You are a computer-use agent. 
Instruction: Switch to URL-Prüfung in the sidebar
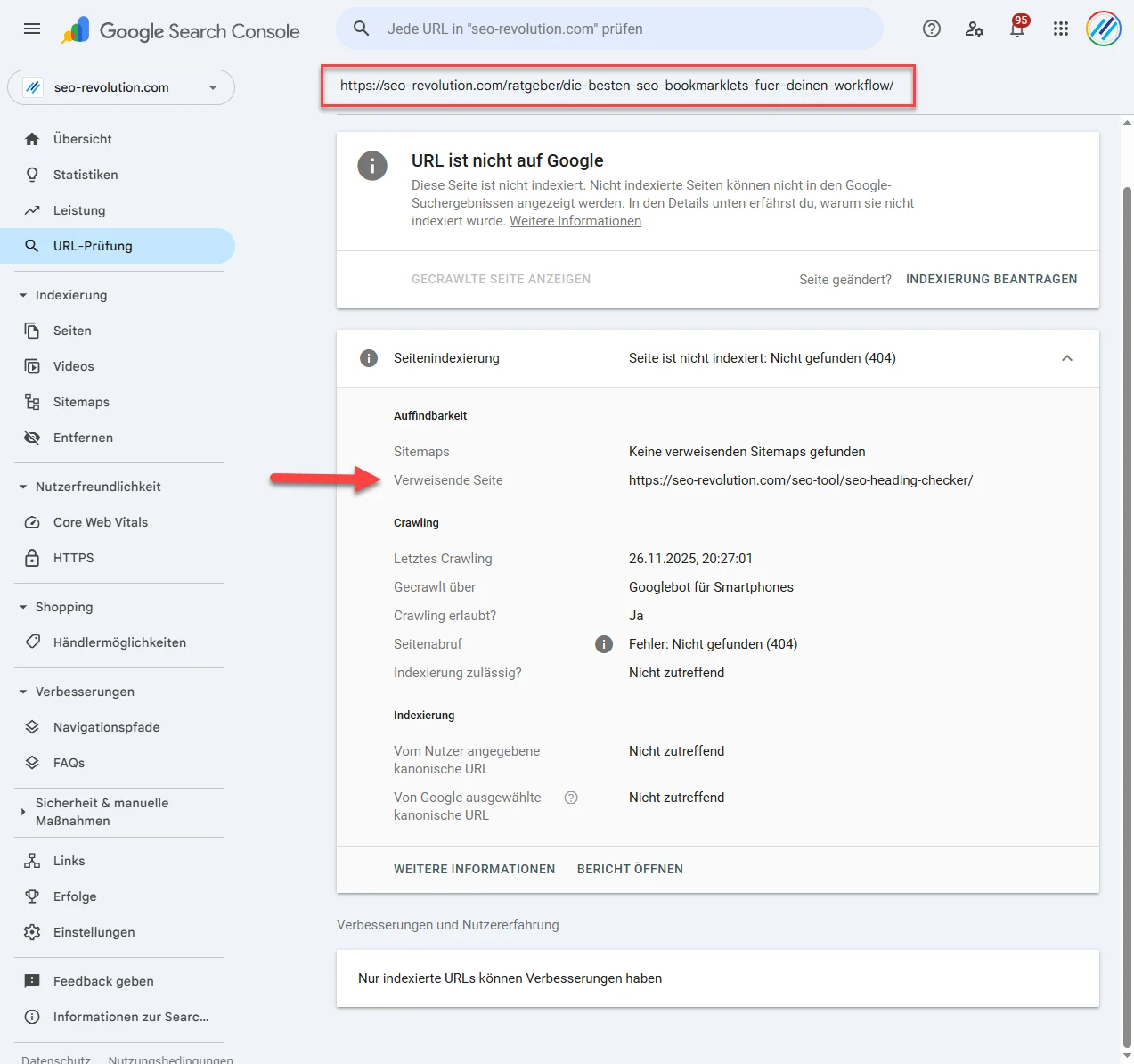93,245
